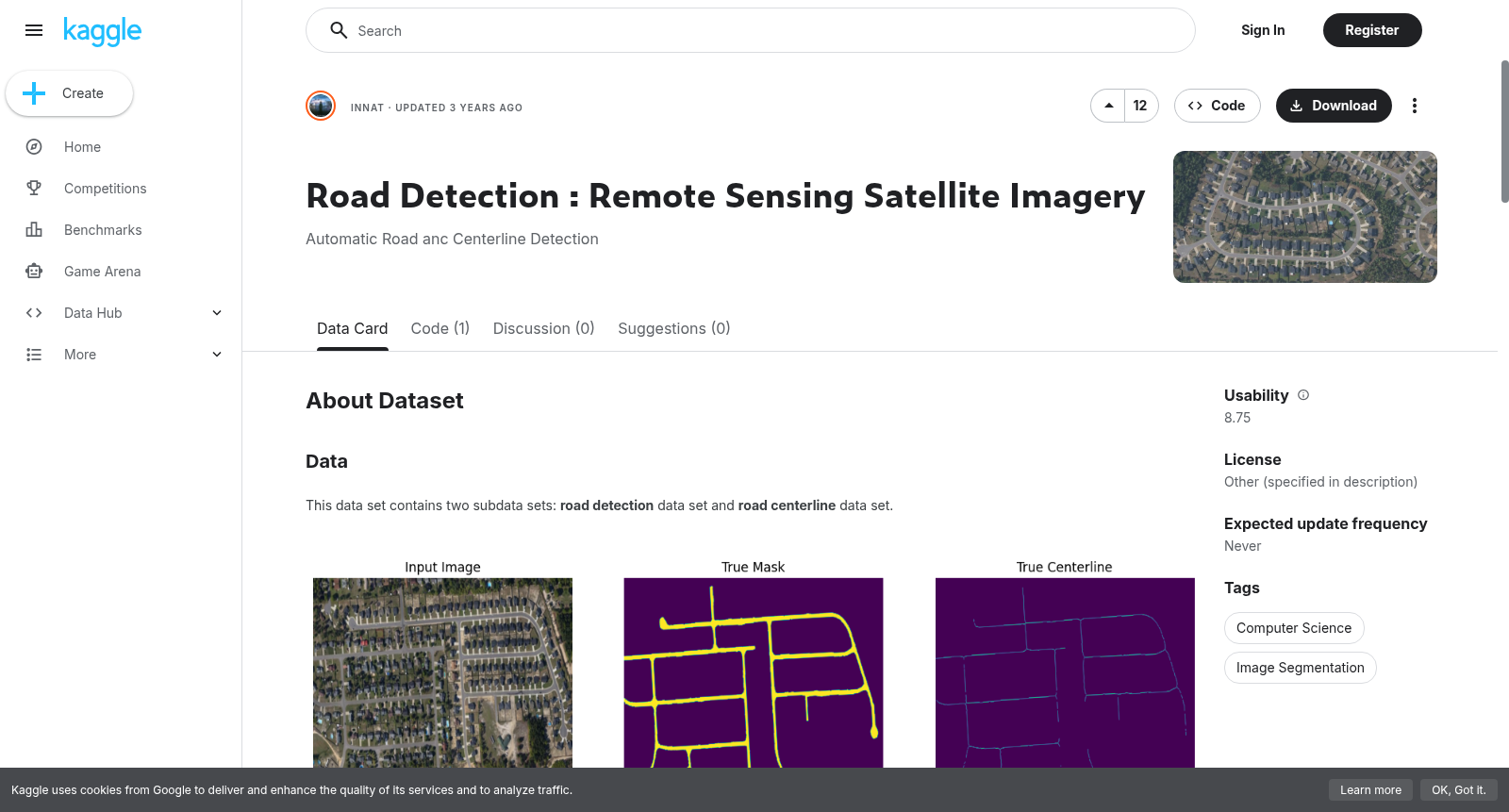Click the Game Arena robot icon
Image resolution: width=1509 pixels, height=812 pixels.
pyautogui.click(x=34, y=272)
